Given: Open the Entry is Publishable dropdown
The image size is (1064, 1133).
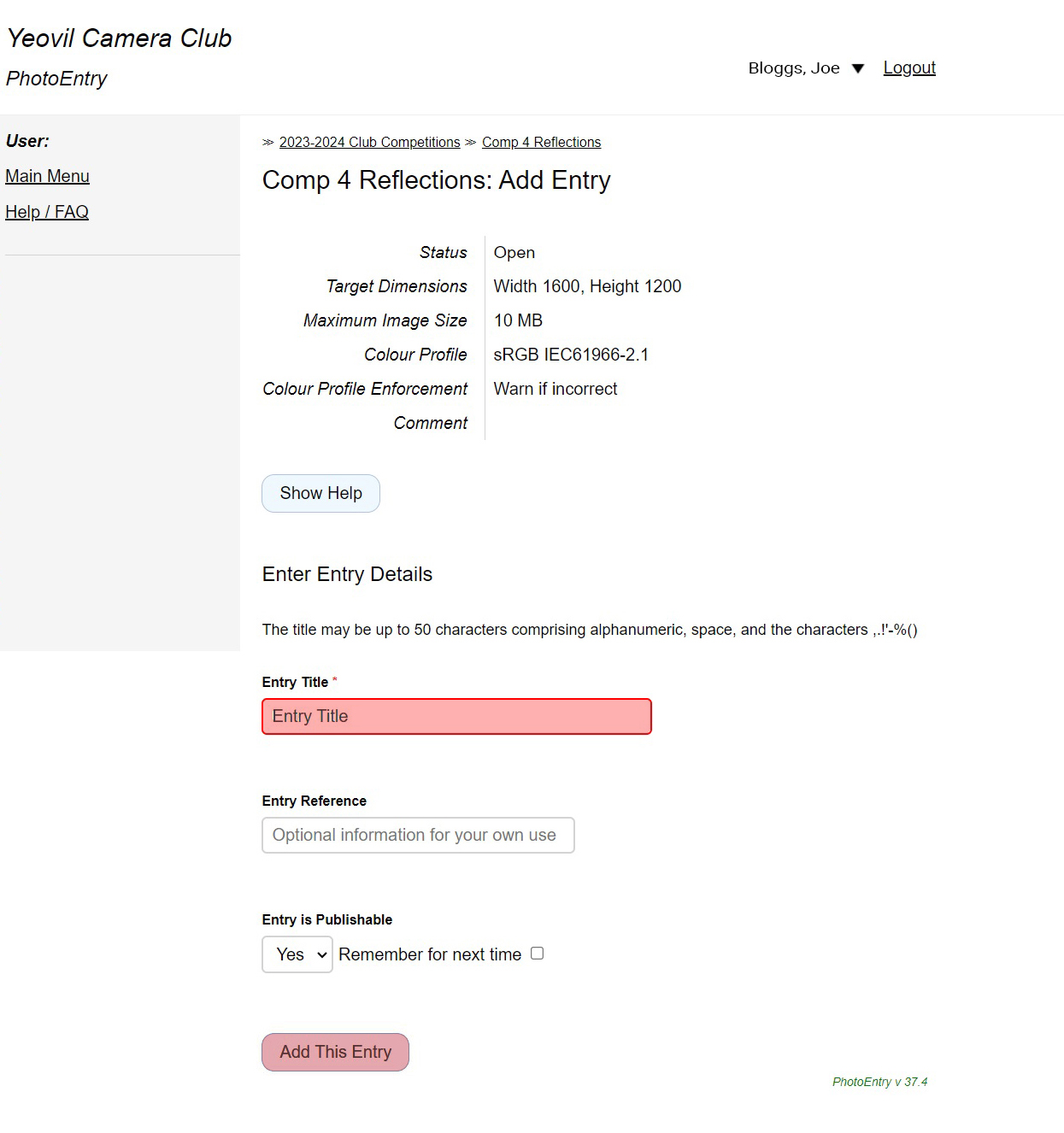Looking at the screenshot, I should (297, 954).
